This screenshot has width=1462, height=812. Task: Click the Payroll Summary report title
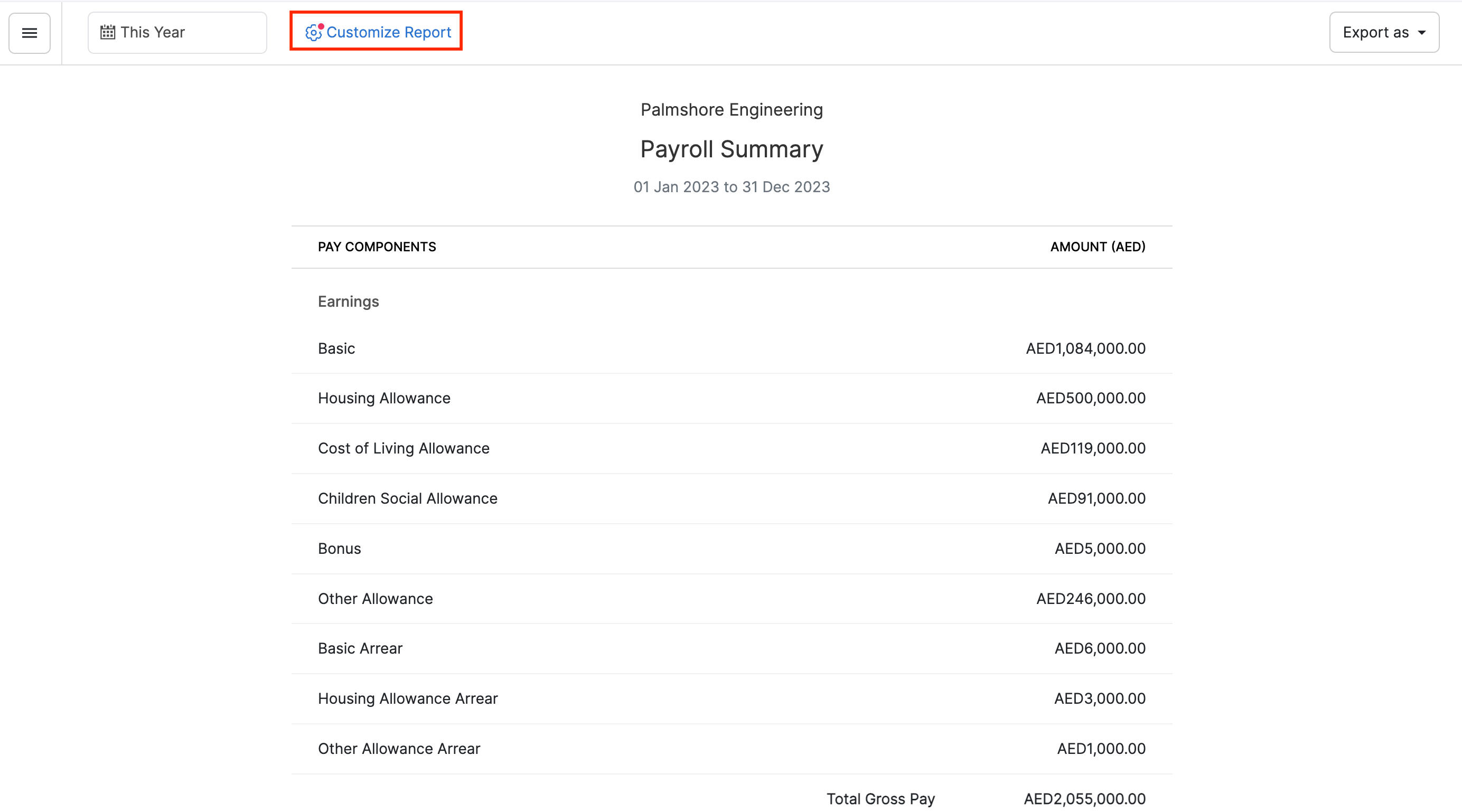pyautogui.click(x=731, y=149)
